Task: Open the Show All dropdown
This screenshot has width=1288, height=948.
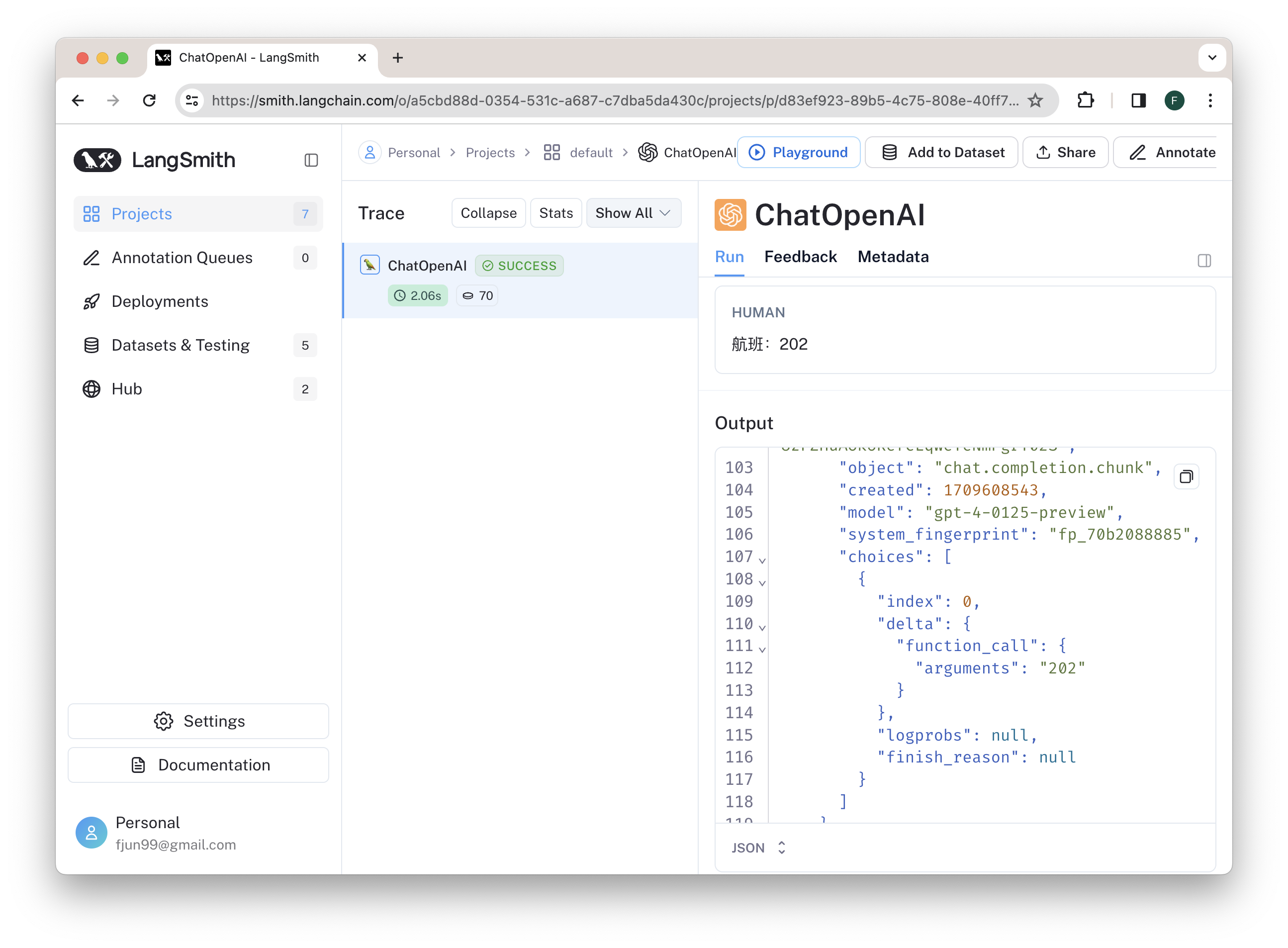Action: (634, 213)
